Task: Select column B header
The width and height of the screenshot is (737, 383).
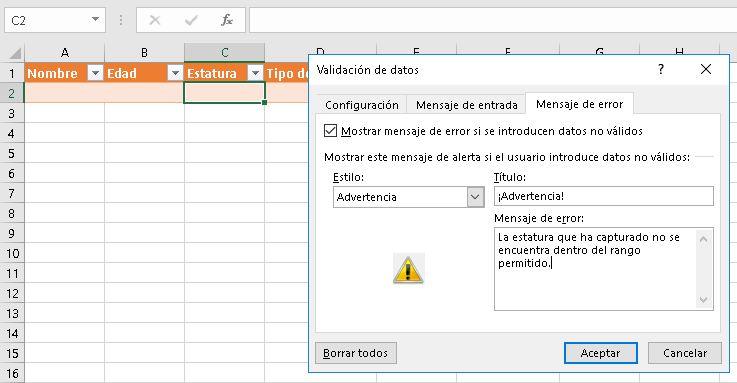Action: click(x=144, y=53)
